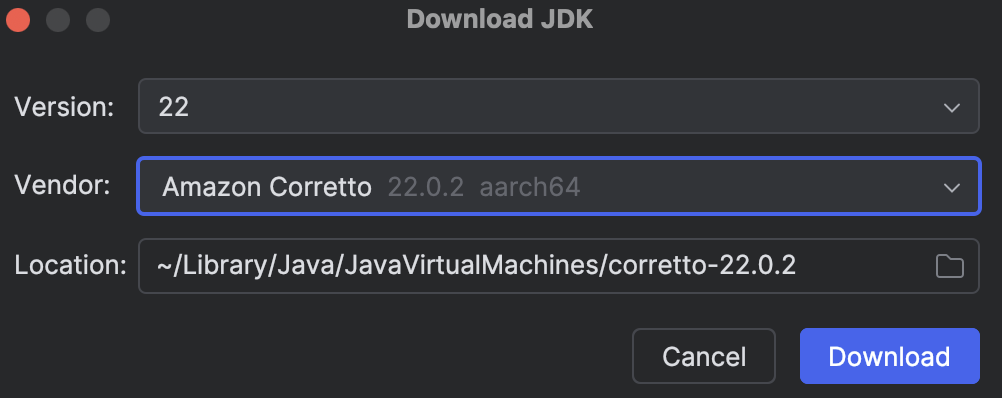Click the Vendor: label
This screenshot has height=398, width=1002.
62,186
